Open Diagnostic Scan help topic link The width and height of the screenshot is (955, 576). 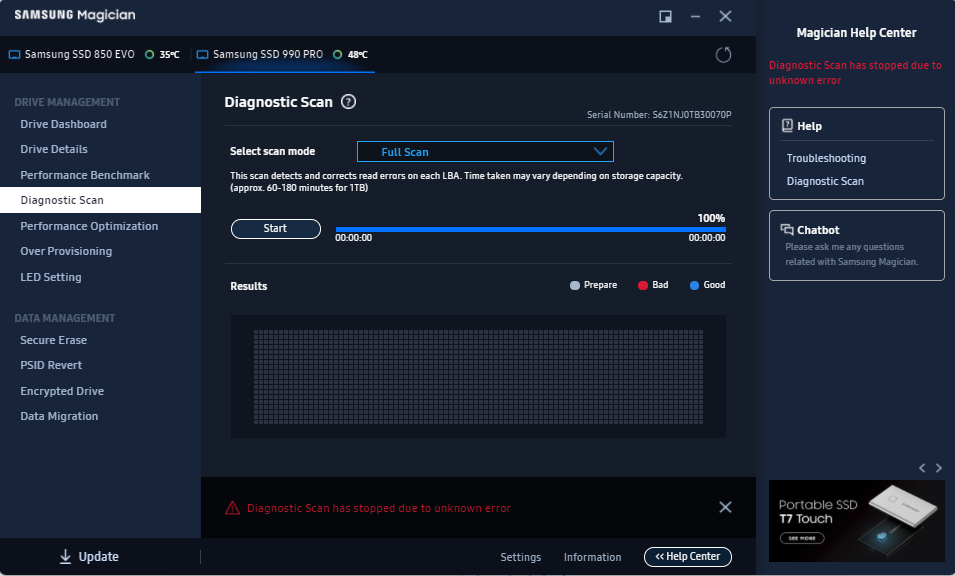pyautogui.click(x=825, y=181)
